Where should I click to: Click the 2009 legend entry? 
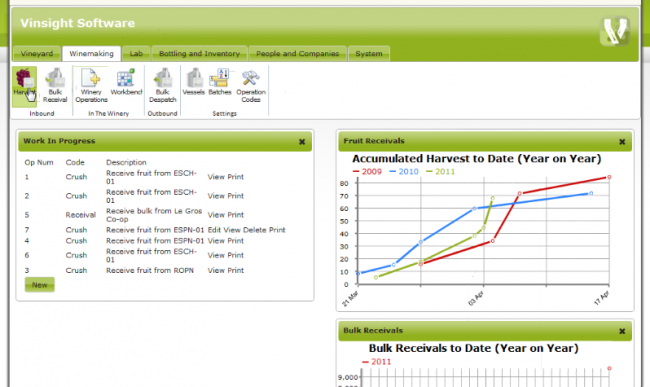click(367, 172)
